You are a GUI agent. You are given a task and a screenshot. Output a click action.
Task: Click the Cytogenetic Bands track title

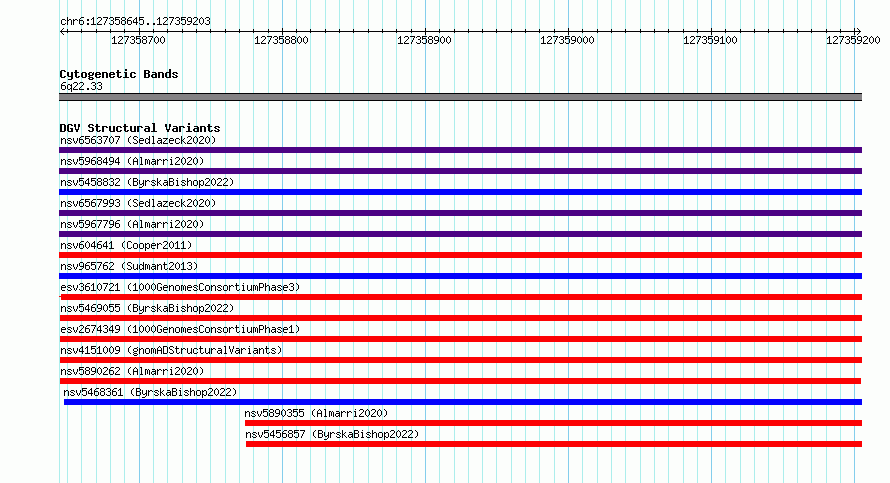click(x=119, y=74)
